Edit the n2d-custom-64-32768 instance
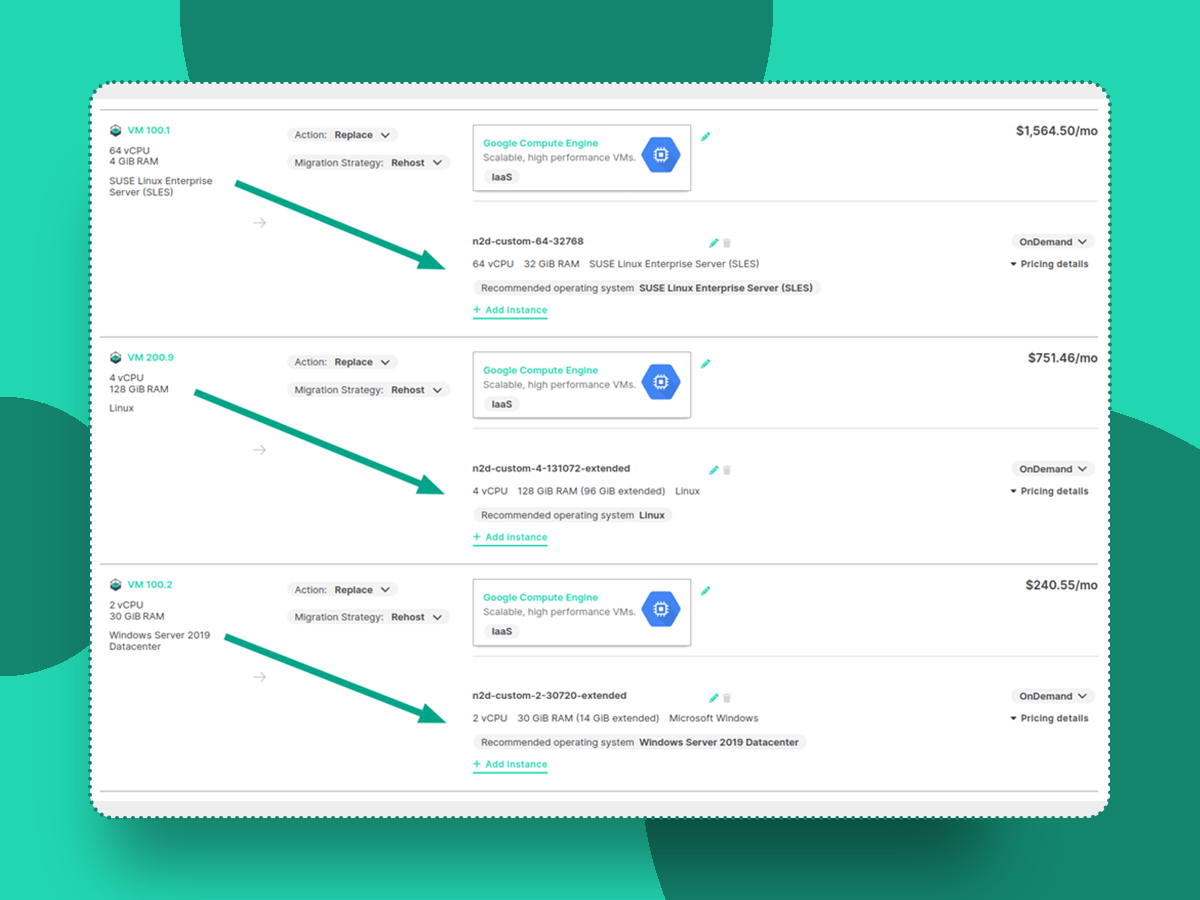The image size is (1200, 900). [x=714, y=242]
